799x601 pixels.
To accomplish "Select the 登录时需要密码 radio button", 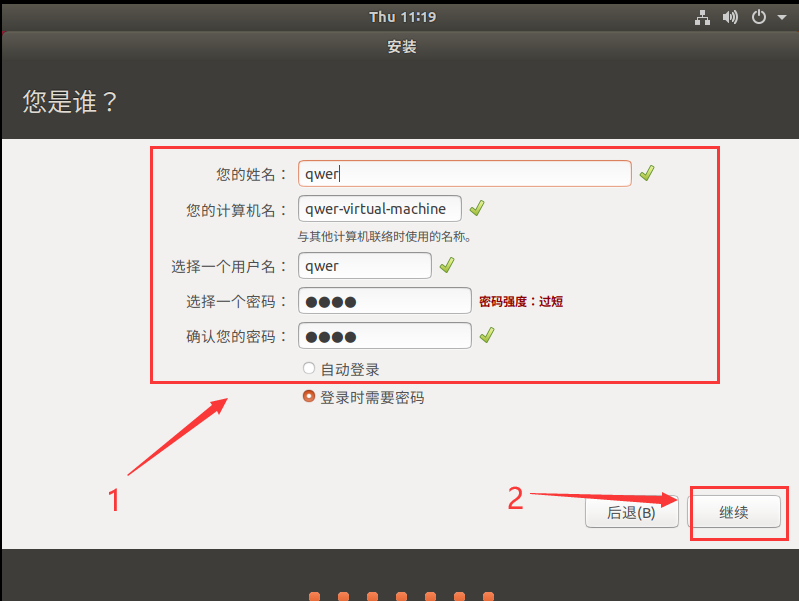I will pyautogui.click(x=309, y=397).
